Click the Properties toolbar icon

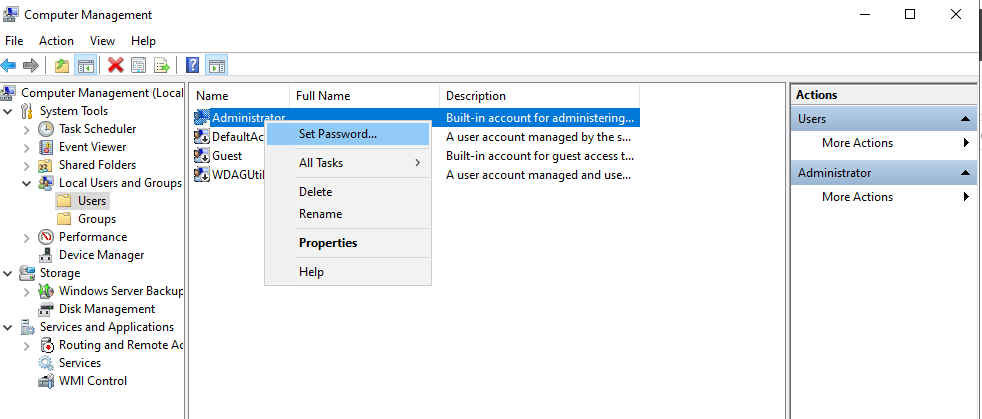pyautogui.click(x=138, y=65)
